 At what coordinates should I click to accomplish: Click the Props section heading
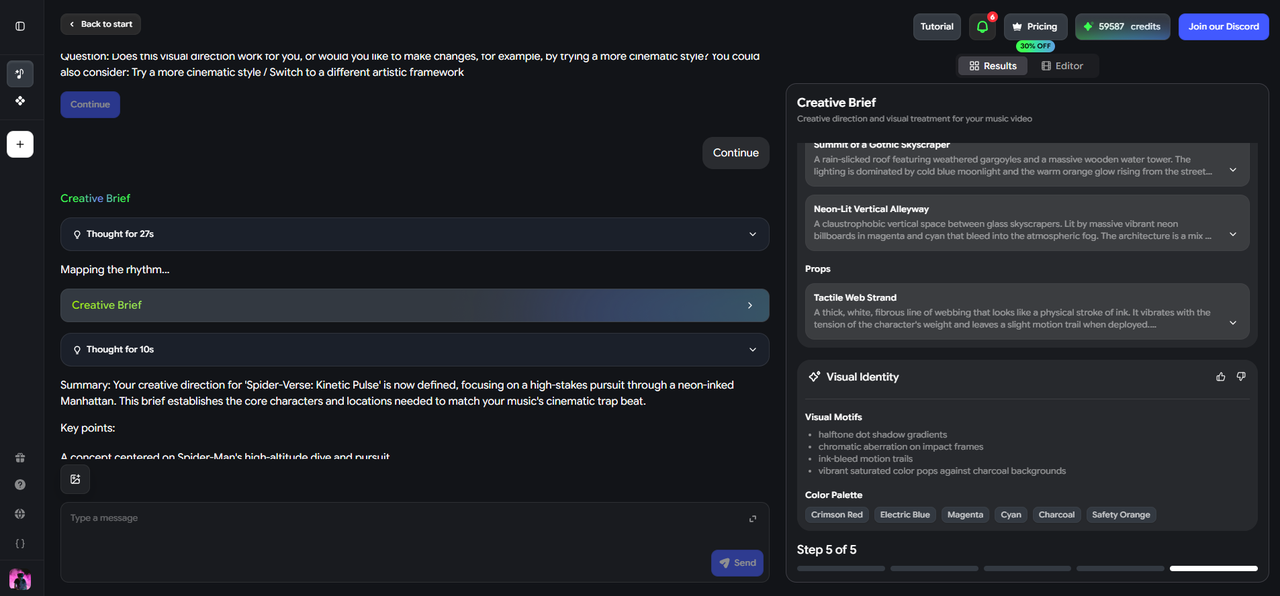click(x=818, y=269)
